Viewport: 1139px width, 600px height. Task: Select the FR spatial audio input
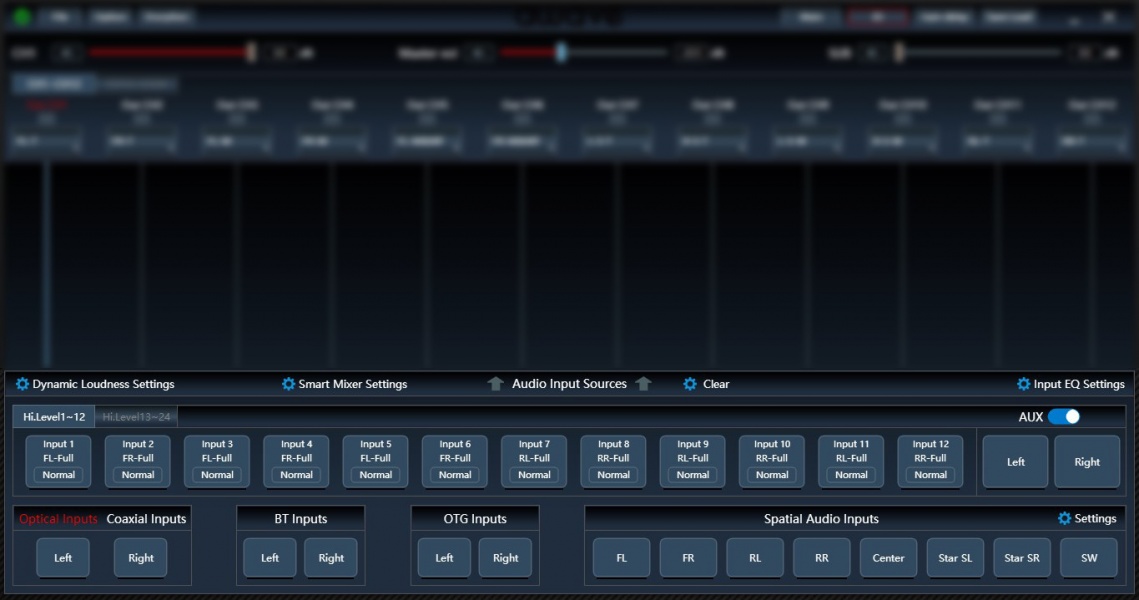(x=688, y=558)
